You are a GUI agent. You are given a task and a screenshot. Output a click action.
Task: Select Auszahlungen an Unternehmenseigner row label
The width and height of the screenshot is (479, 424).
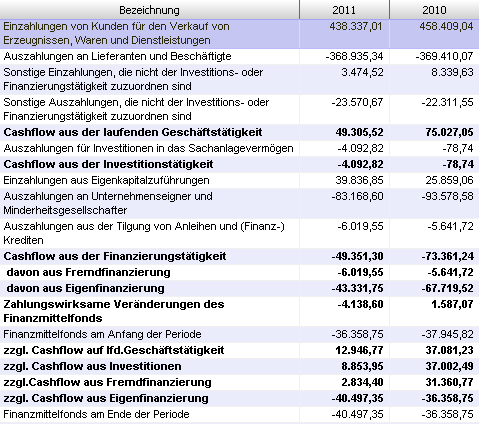click(108, 203)
